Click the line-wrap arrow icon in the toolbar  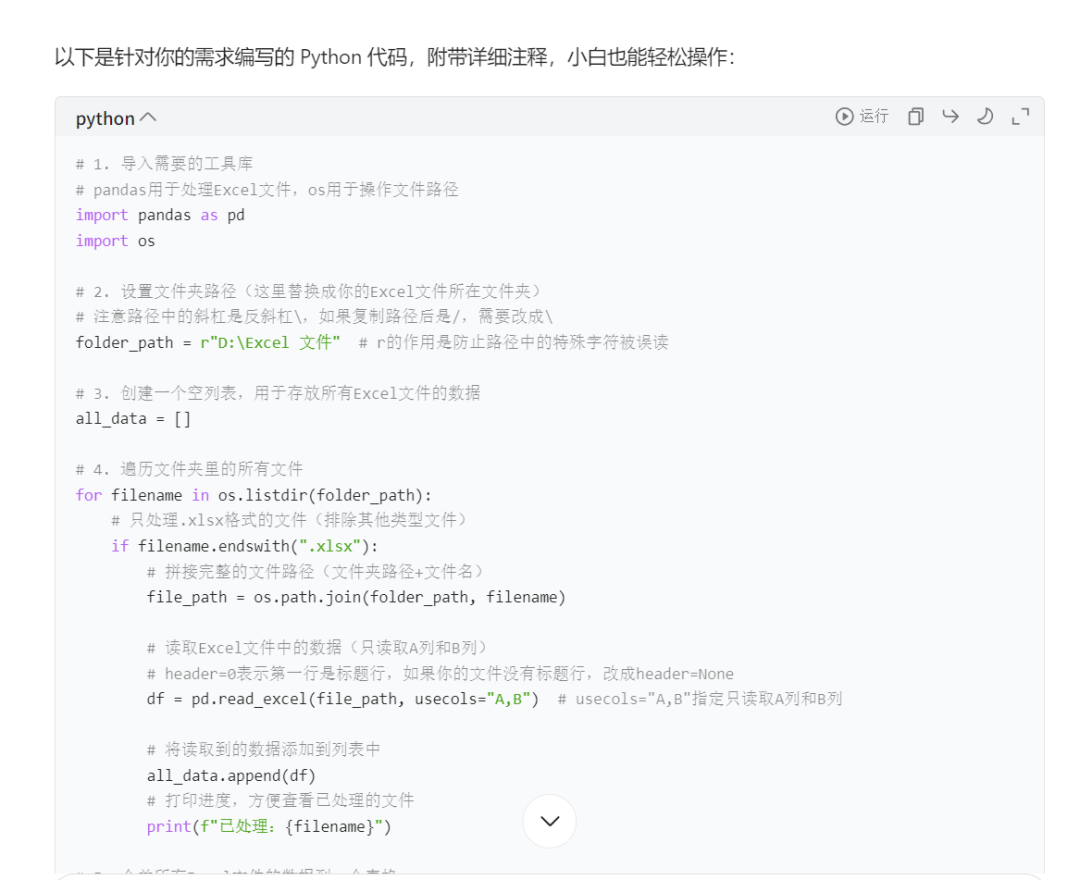pyautogui.click(x=949, y=116)
